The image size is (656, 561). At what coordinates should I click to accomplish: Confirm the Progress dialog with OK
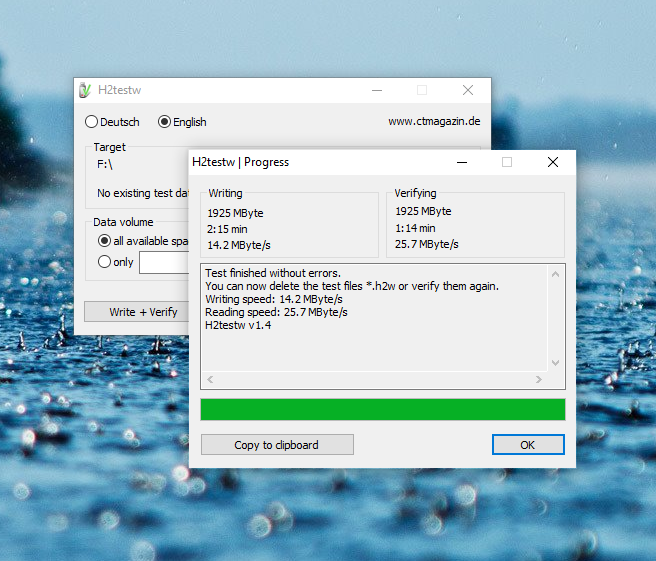point(528,444)
